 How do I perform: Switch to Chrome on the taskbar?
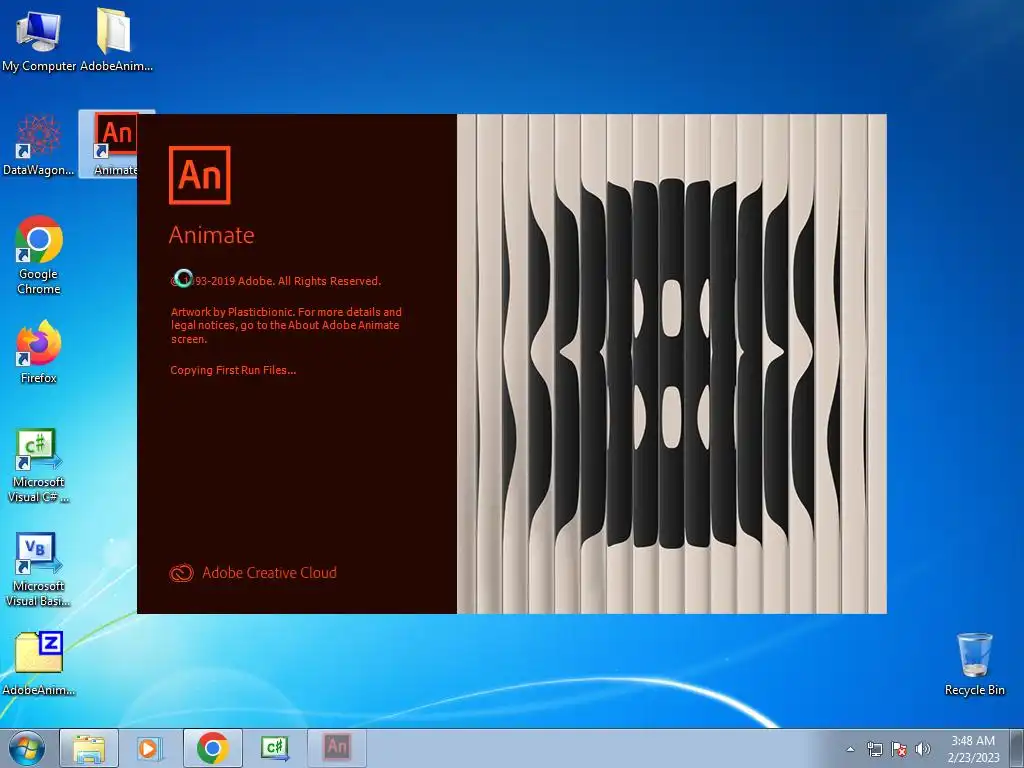click(212, 748)
